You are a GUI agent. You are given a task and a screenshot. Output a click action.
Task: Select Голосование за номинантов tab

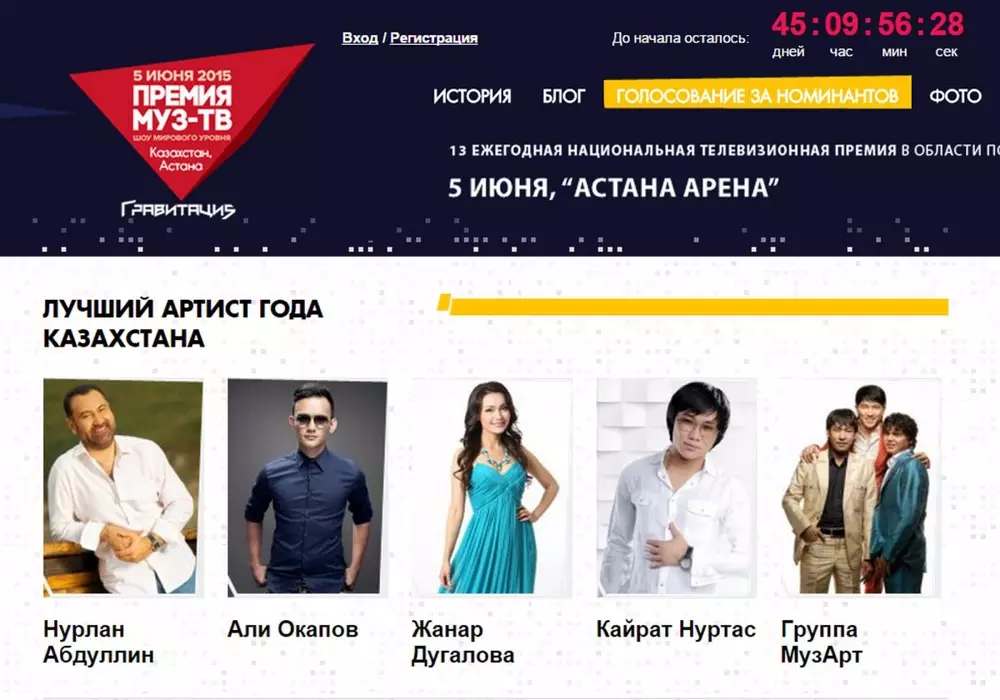[757, 94]
